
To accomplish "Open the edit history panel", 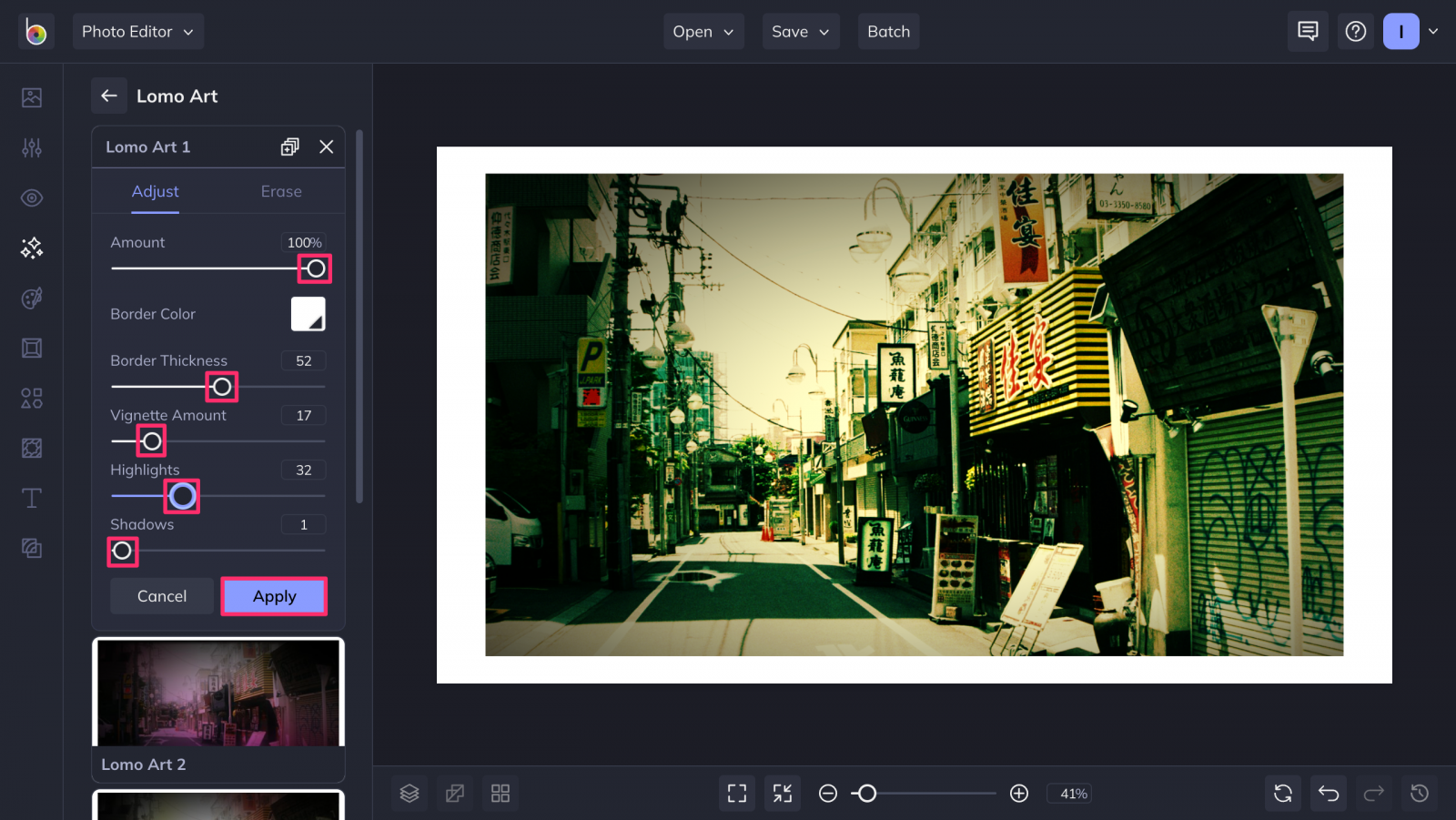I will [x=1421, y=793].
